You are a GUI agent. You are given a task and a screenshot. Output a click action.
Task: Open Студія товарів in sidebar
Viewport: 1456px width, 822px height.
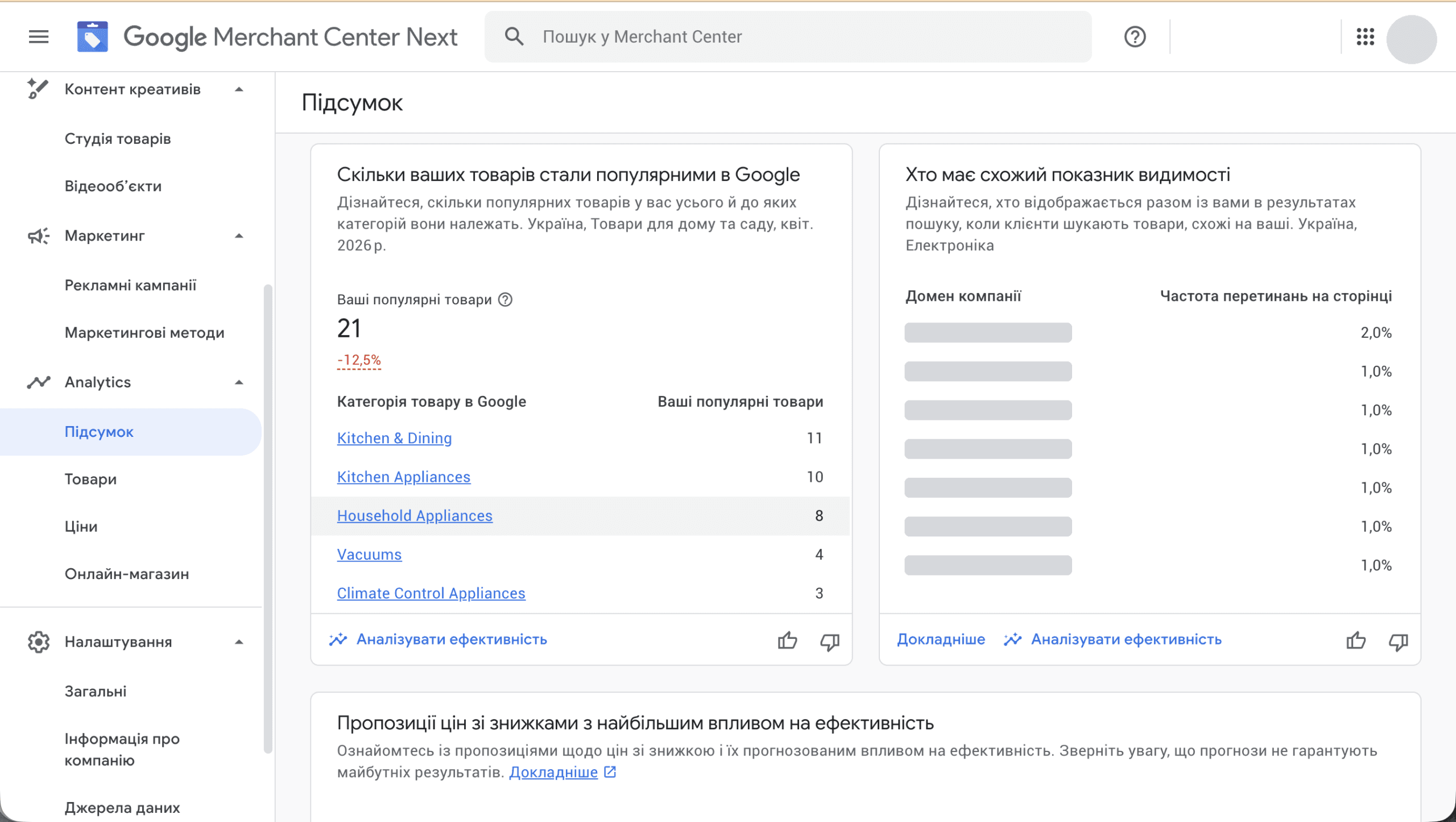coord(118,139)
